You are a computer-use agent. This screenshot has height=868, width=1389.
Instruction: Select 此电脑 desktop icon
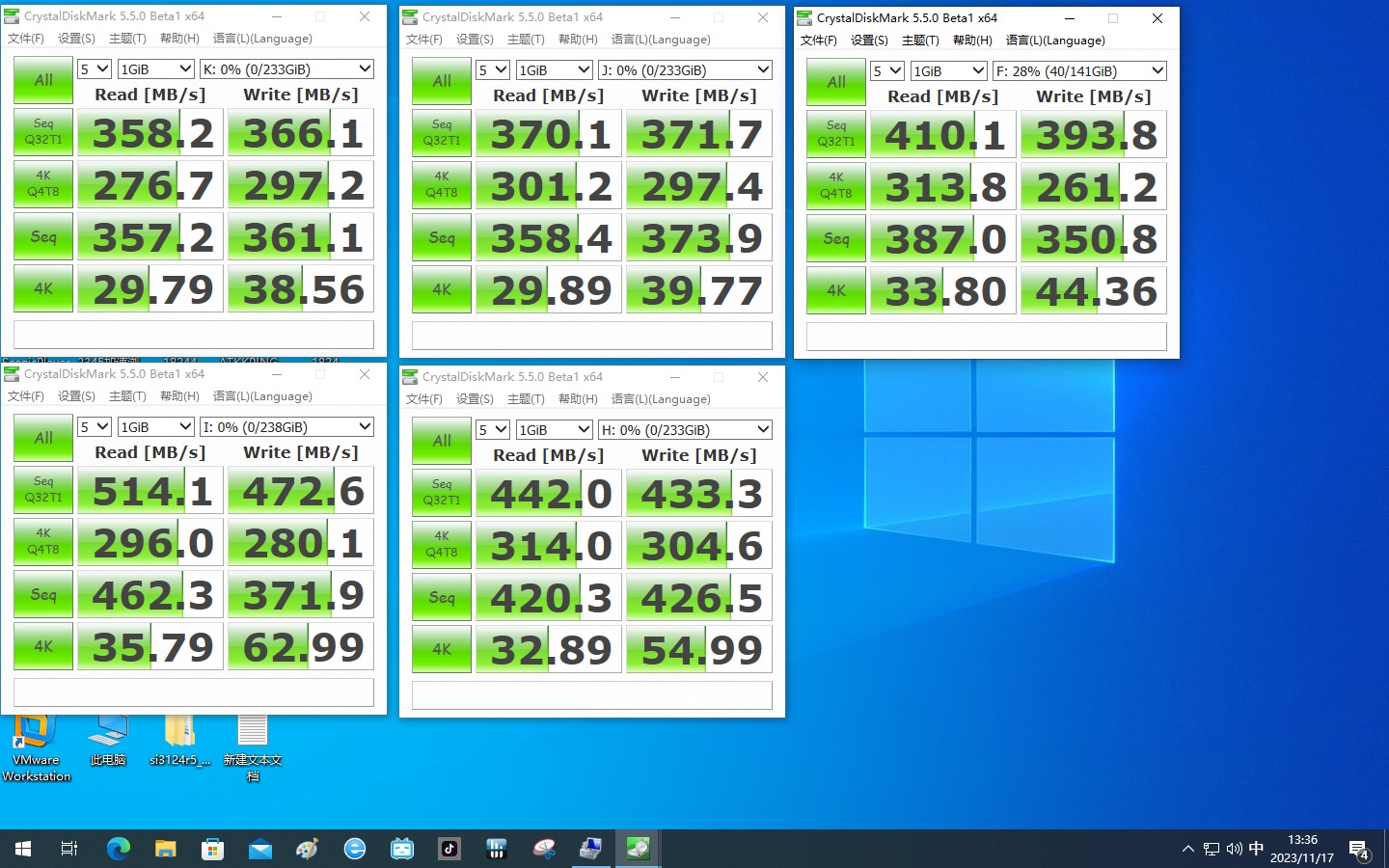pyautogui.click(x=108, y=742)
